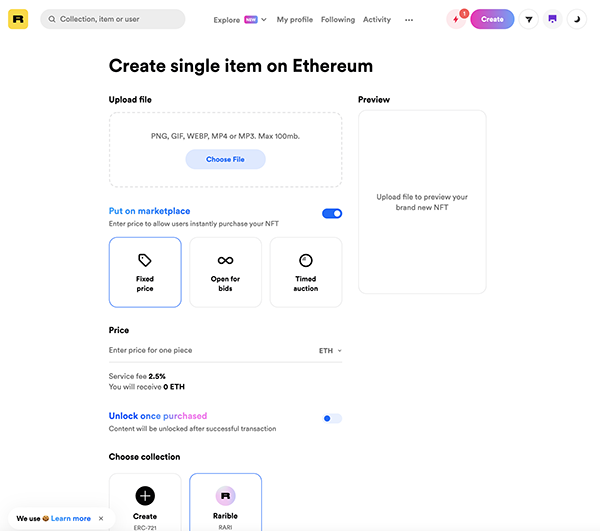Open the lightning notifications icon
The image size is (600, 531).
click(456, 19)
